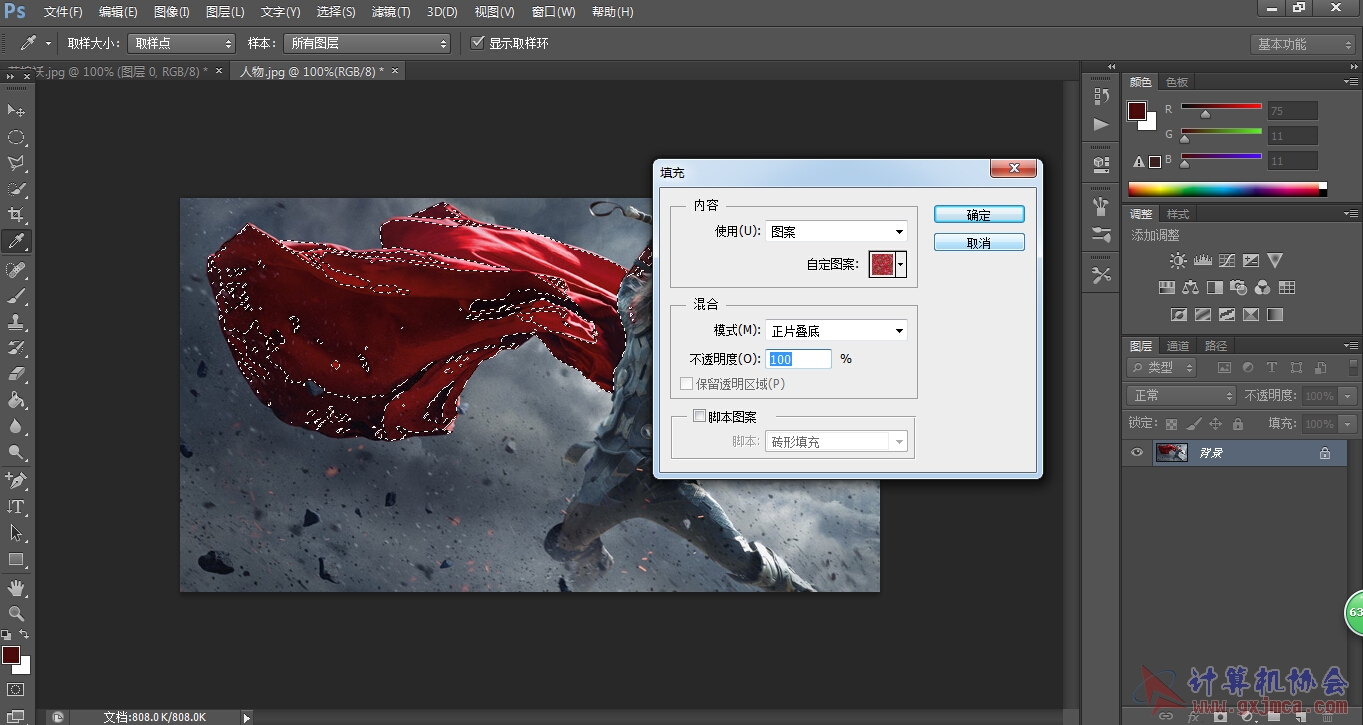
Task: Select the Path Selection tool
Action: pyautogui.click(x=16, y=533)
